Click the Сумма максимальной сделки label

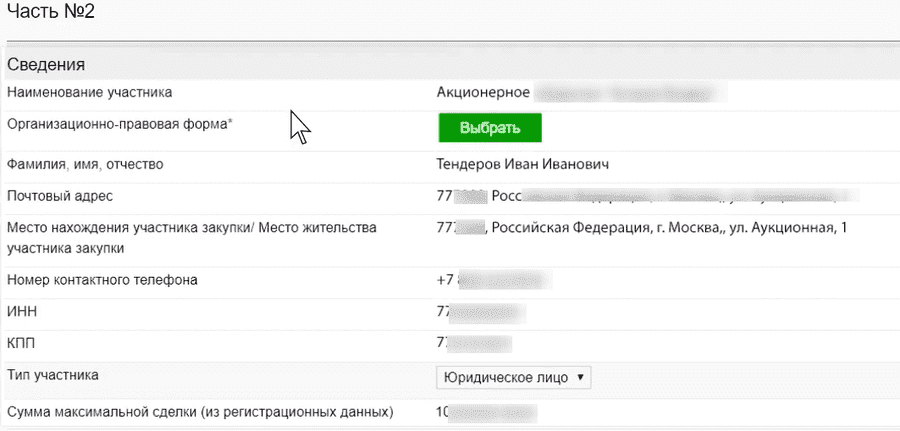[200, 412]
